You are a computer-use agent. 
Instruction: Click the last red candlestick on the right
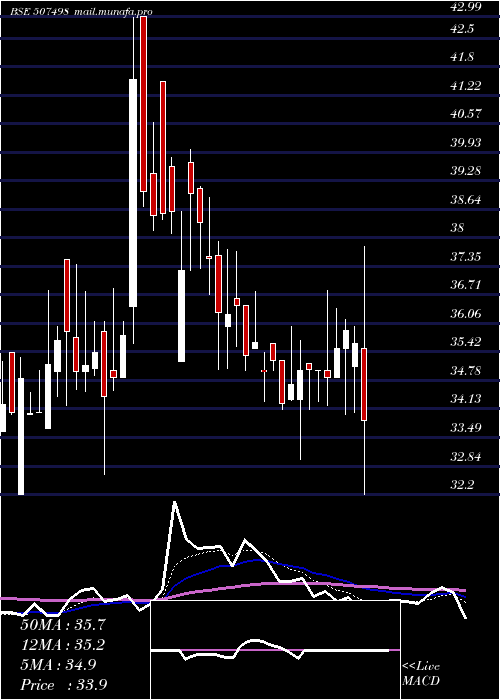pyautogui.click(x=364, y=384)
